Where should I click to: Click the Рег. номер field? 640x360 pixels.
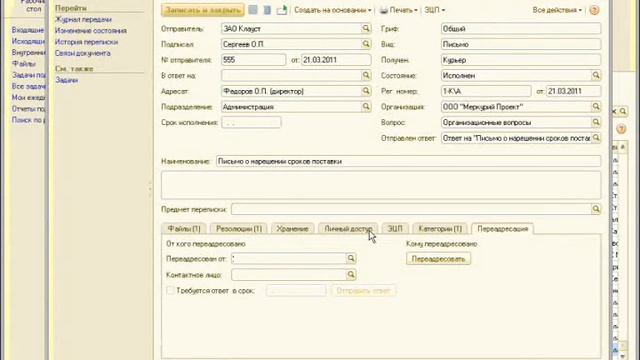[x=486, y=91]
